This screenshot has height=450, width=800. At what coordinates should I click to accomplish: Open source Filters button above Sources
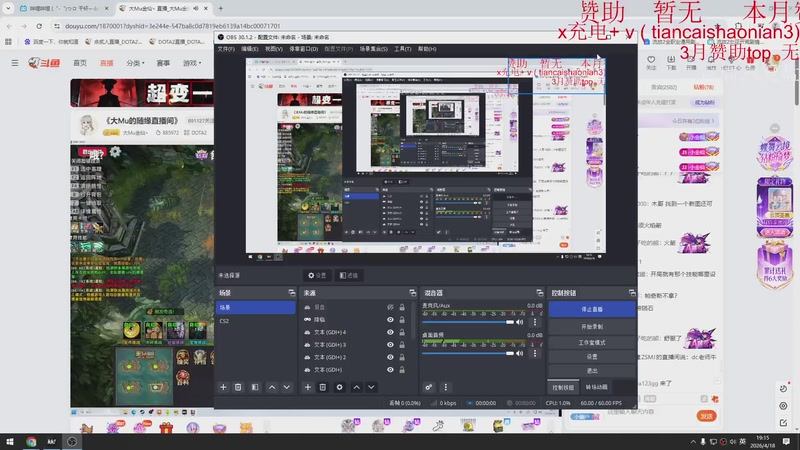(x=349, y=276)
